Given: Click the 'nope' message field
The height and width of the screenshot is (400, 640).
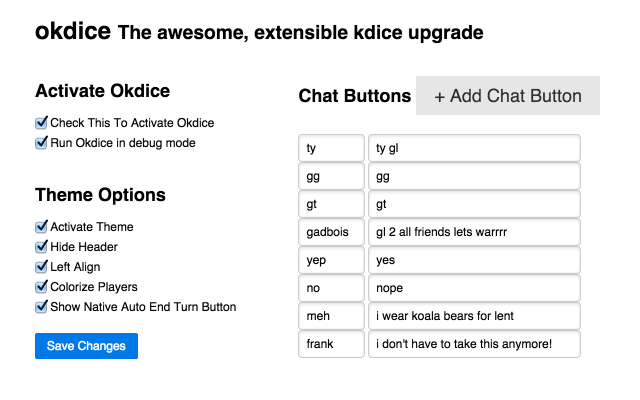Looking at the screenshot, I should pos(474,288).
